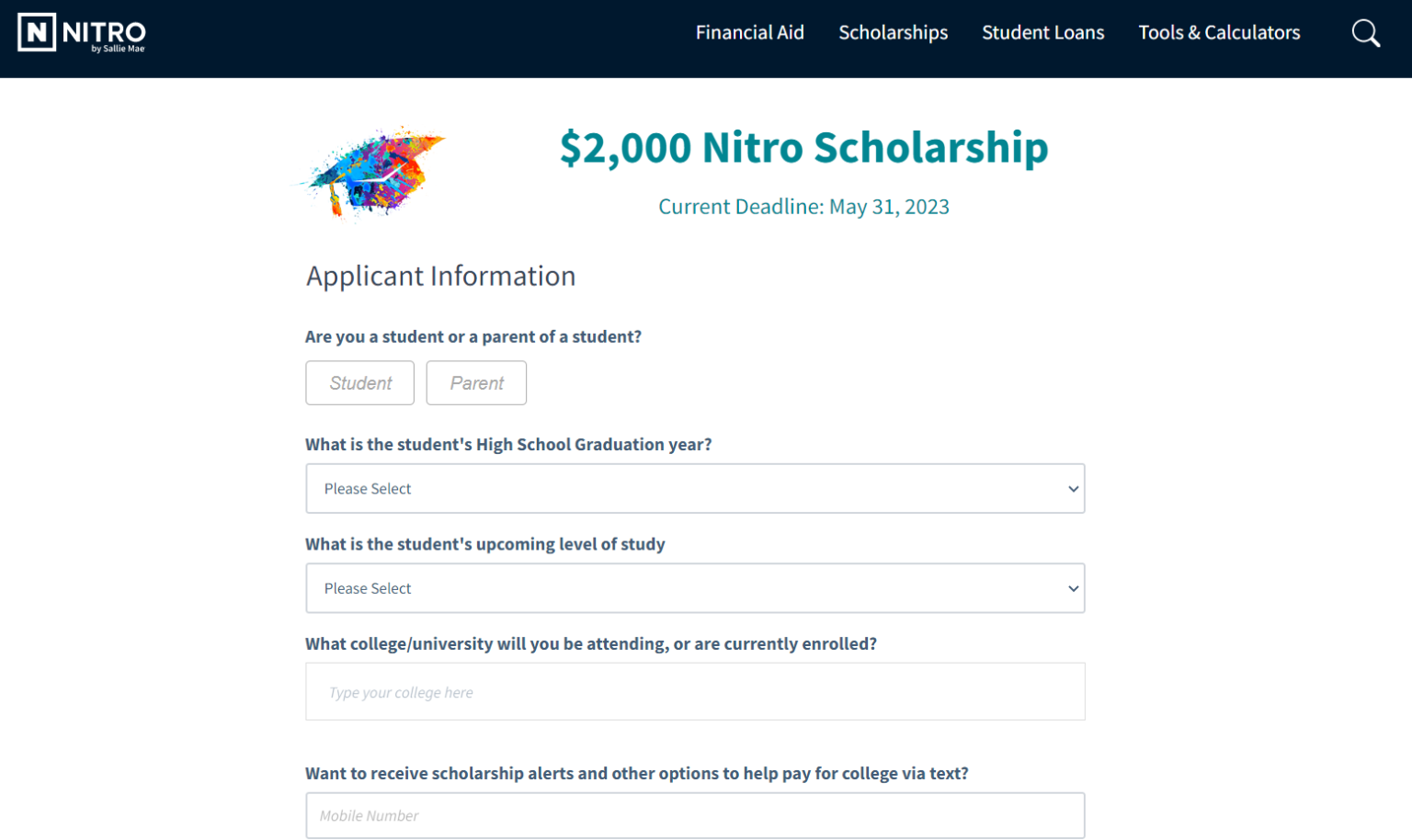Expand the High School Graduation year dropdown
The width and height of the screenshot is (1412, 840).
click(x=695, y=489)
